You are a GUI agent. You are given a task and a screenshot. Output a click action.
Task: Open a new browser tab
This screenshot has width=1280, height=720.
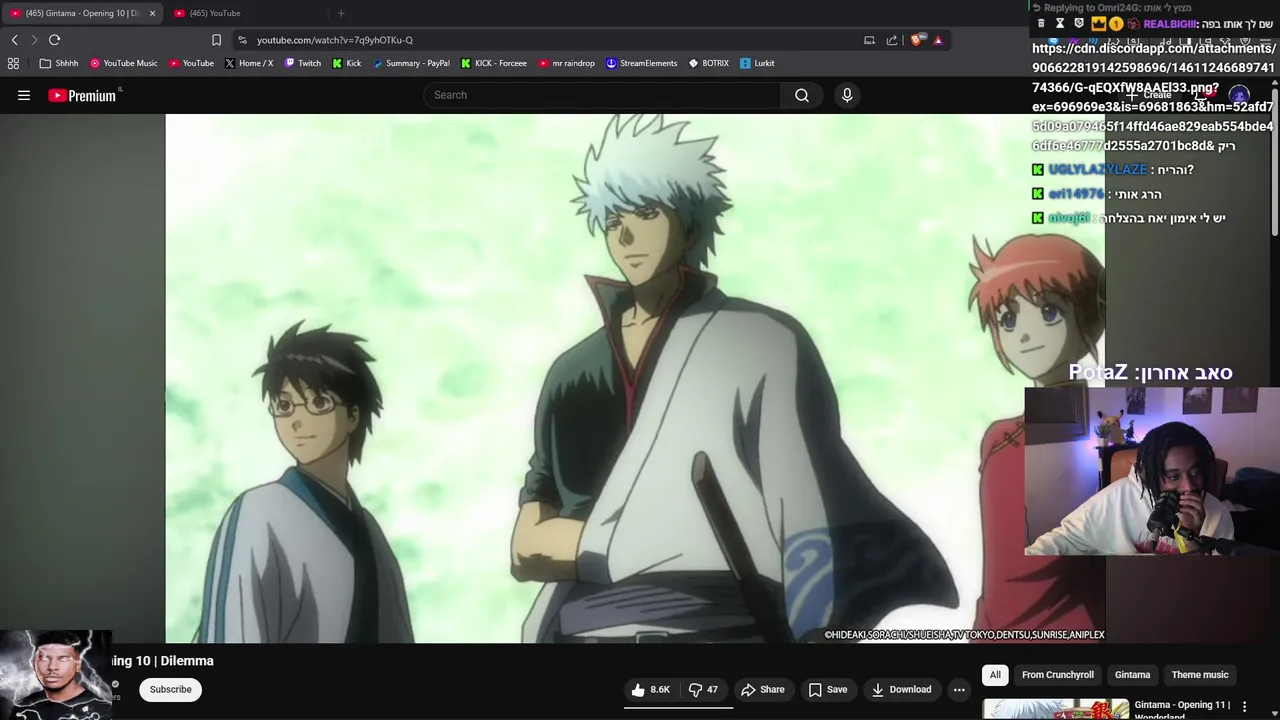(x=341, y=13)
